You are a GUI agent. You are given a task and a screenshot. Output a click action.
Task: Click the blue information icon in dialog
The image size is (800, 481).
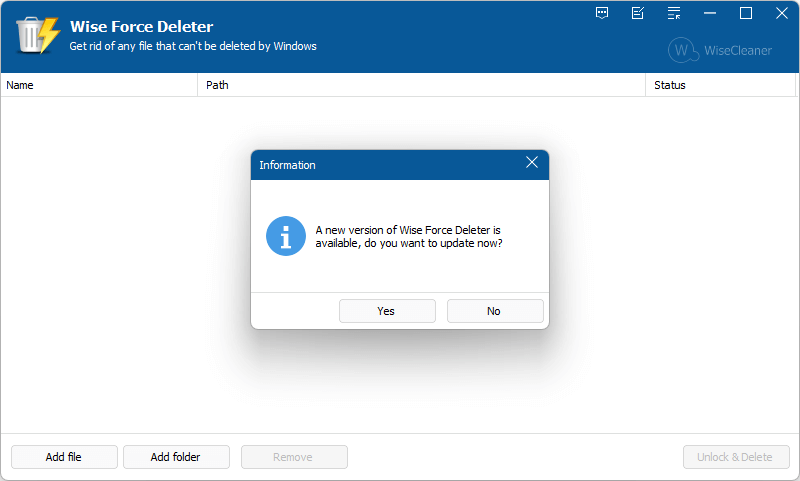click(286, 236)
